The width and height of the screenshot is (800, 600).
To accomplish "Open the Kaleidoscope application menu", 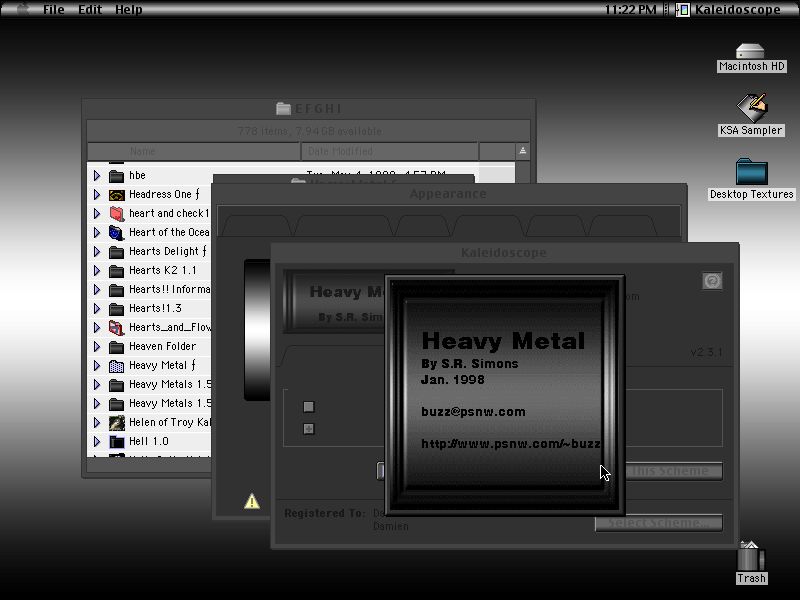I will point(728,9).
